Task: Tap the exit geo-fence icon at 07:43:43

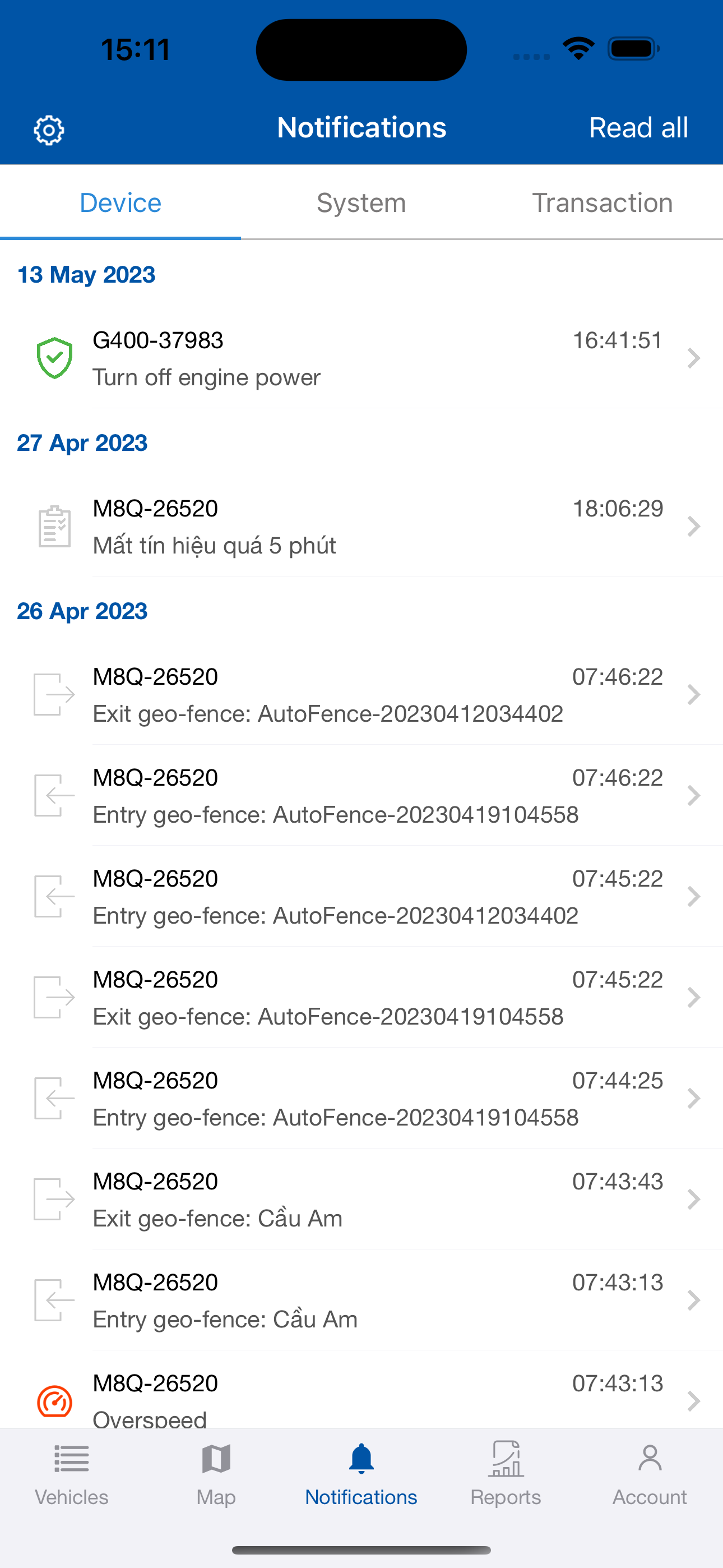Action: tap(55, 1199)
